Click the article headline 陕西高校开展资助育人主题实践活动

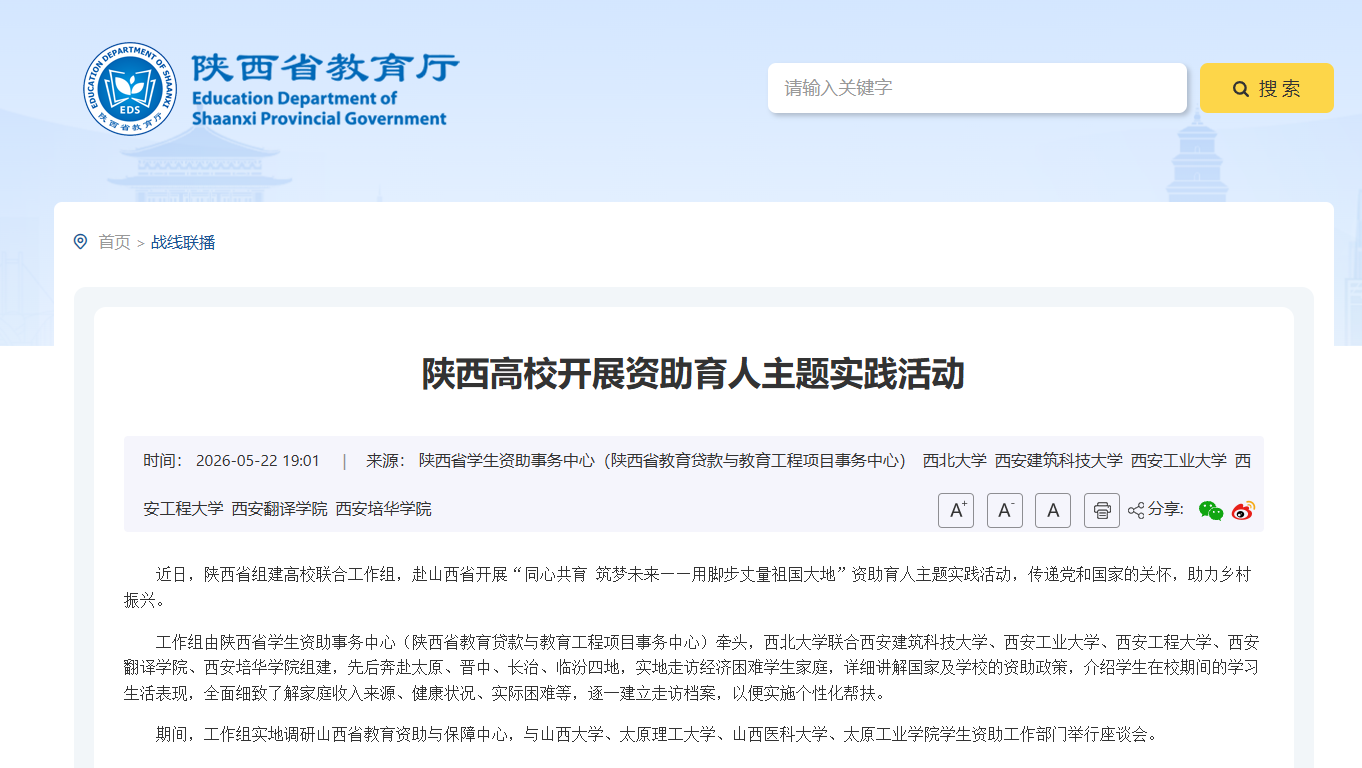tap(693, 374)
